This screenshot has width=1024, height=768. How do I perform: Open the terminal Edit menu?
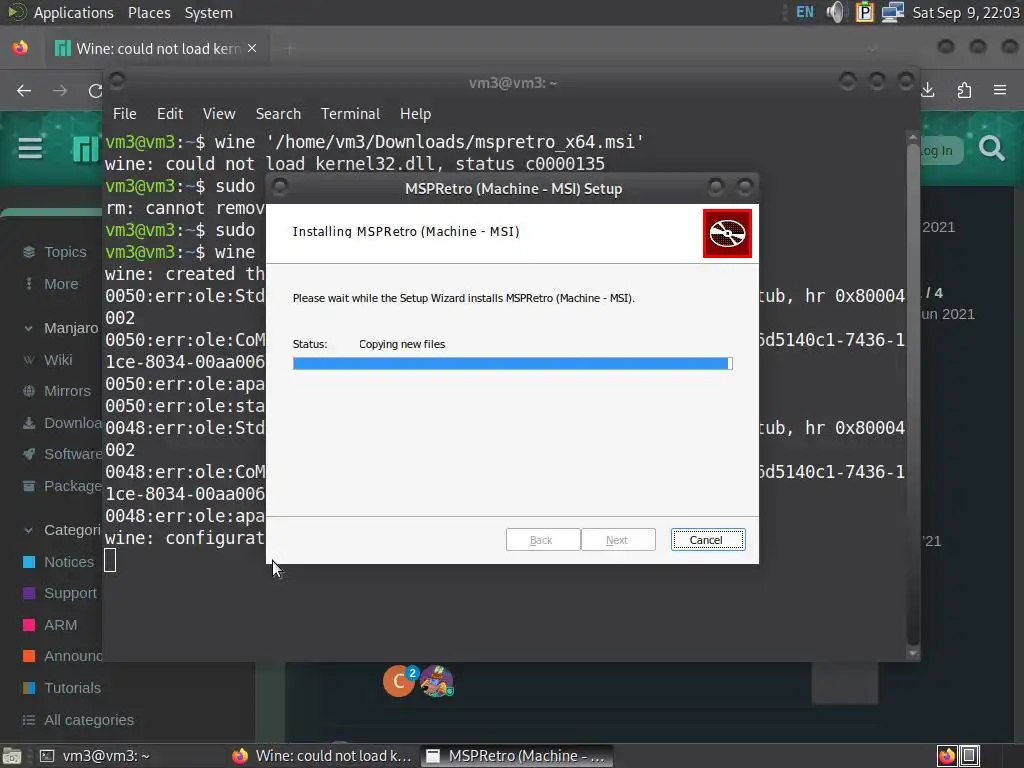click(x=170, y=114)
